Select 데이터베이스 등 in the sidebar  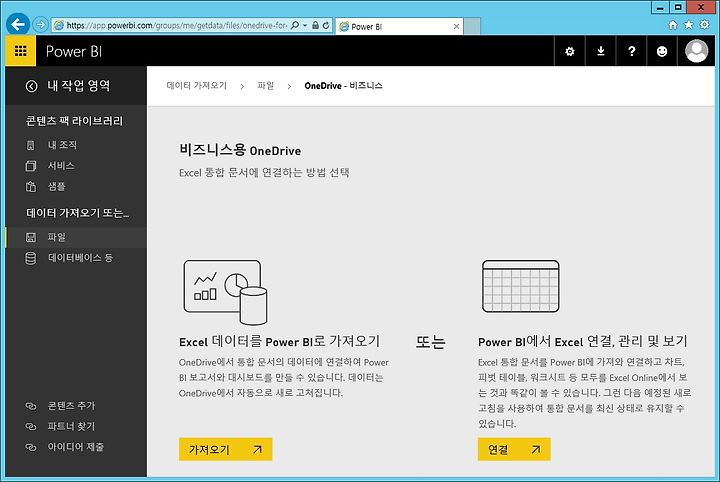80,258
